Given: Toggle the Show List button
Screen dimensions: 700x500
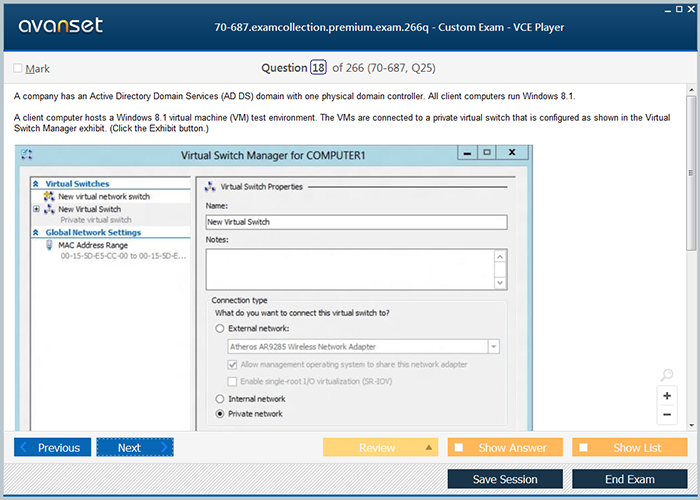Looking at the screenshot, I should [x=629, y=447].
